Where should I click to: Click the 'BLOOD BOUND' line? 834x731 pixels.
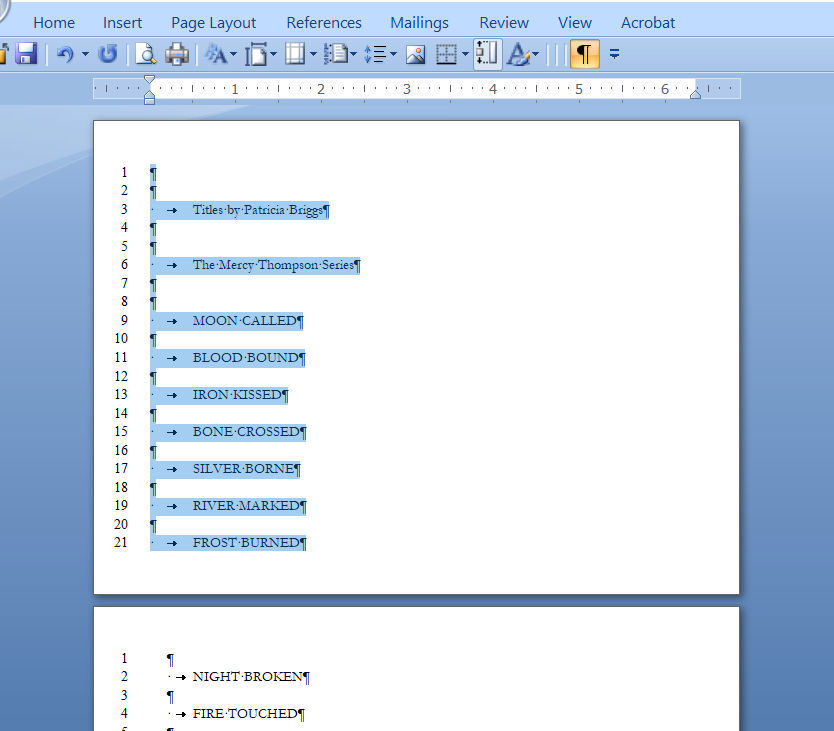(246, 358)
